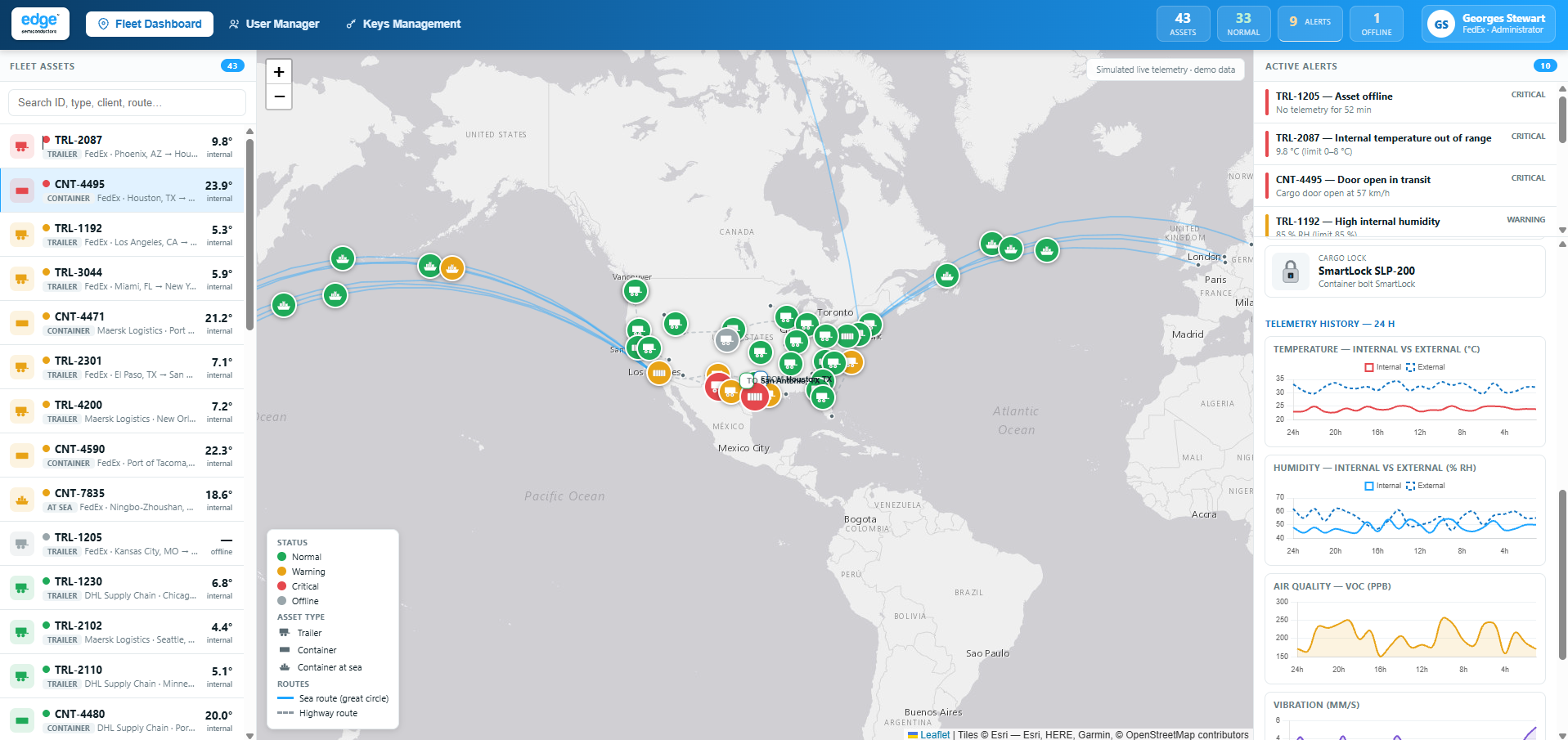Screen dimensions: 1568x740
Task: Toggle External series in Humidity chart legend
Action: pos(1426,486)
